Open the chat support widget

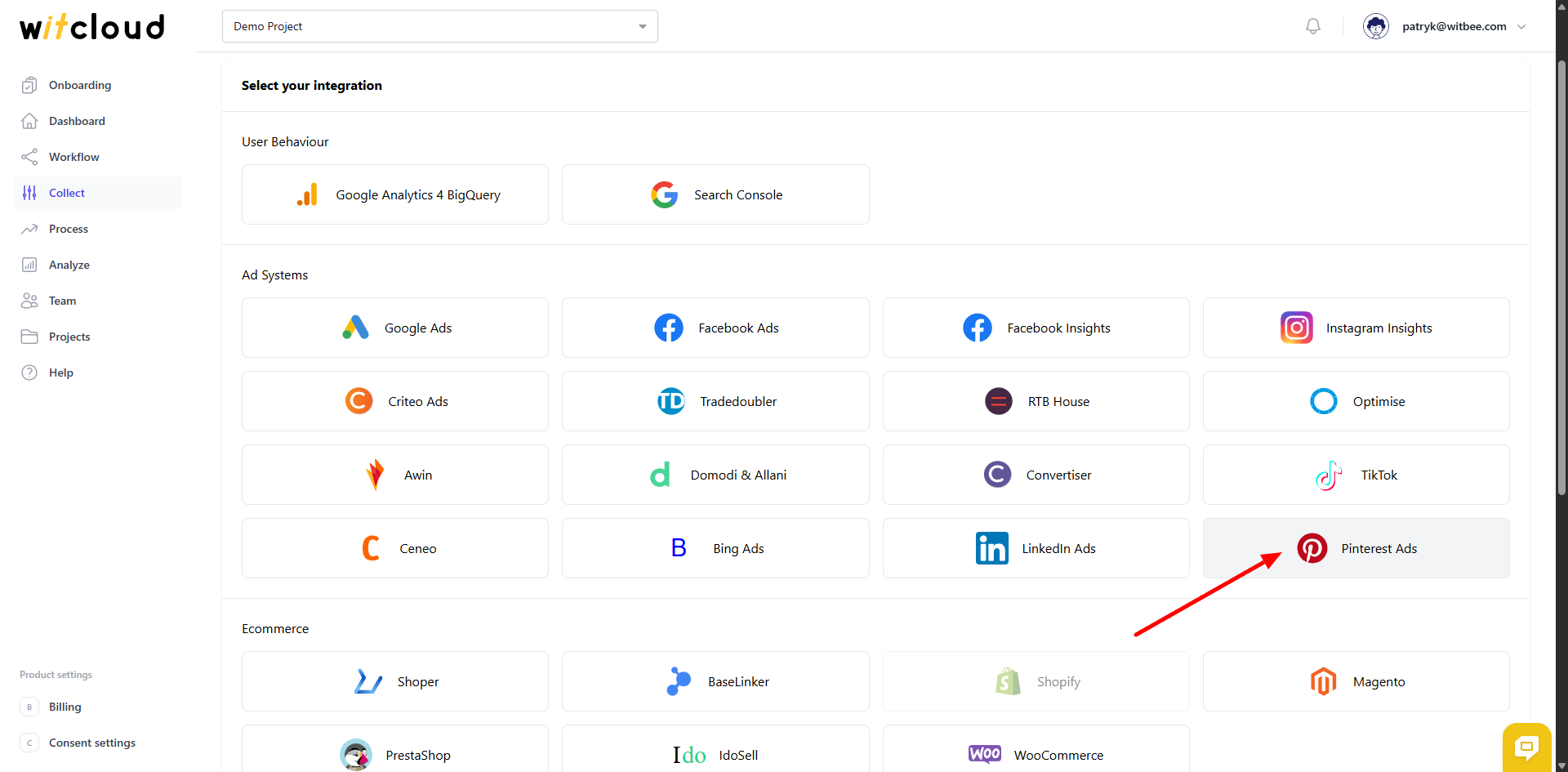tap(1526, 747)
